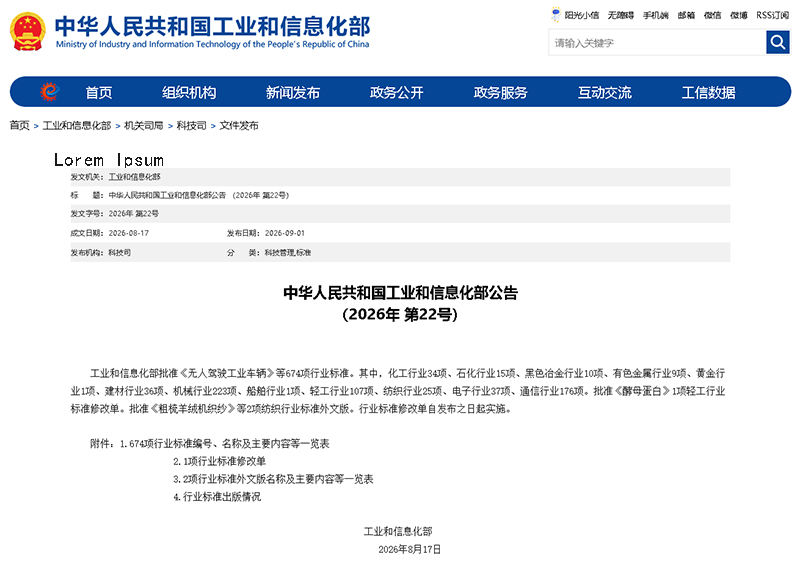Click the 成文日期 value 2026-08-17

click(129, 233)
